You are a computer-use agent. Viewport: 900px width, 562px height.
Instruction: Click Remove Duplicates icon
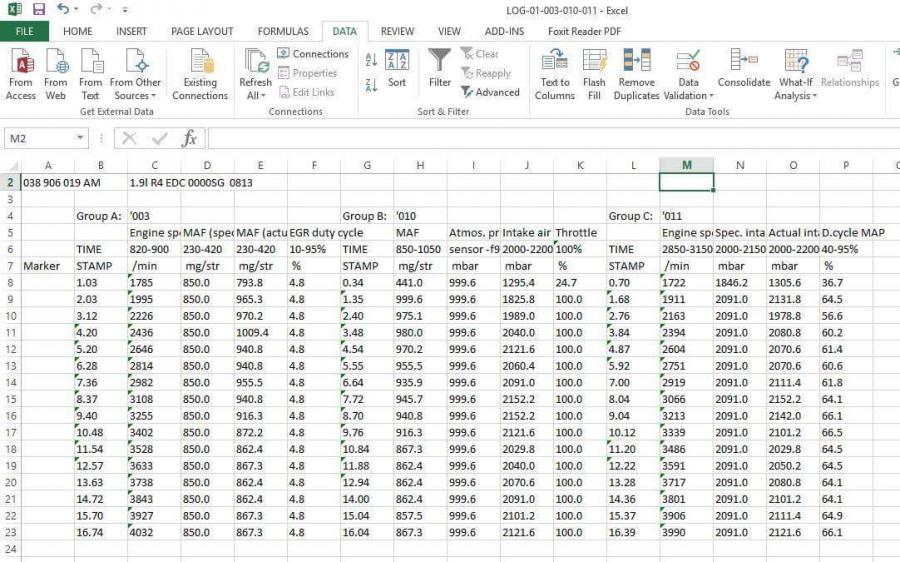(x=637, y=62)
